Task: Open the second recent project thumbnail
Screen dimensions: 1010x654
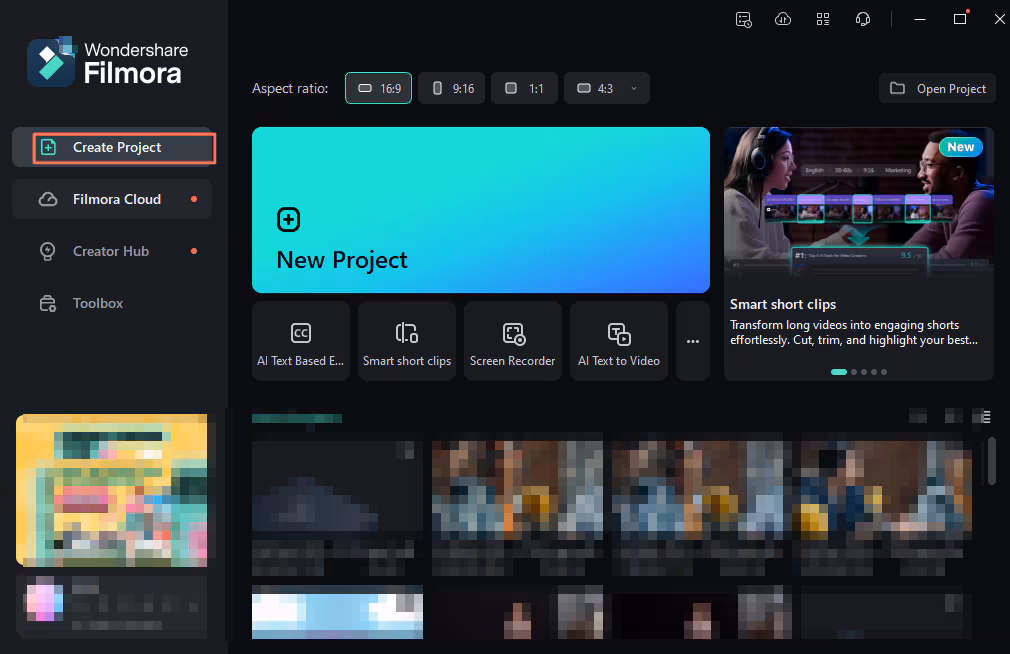Action: click(x=517, y=490)
